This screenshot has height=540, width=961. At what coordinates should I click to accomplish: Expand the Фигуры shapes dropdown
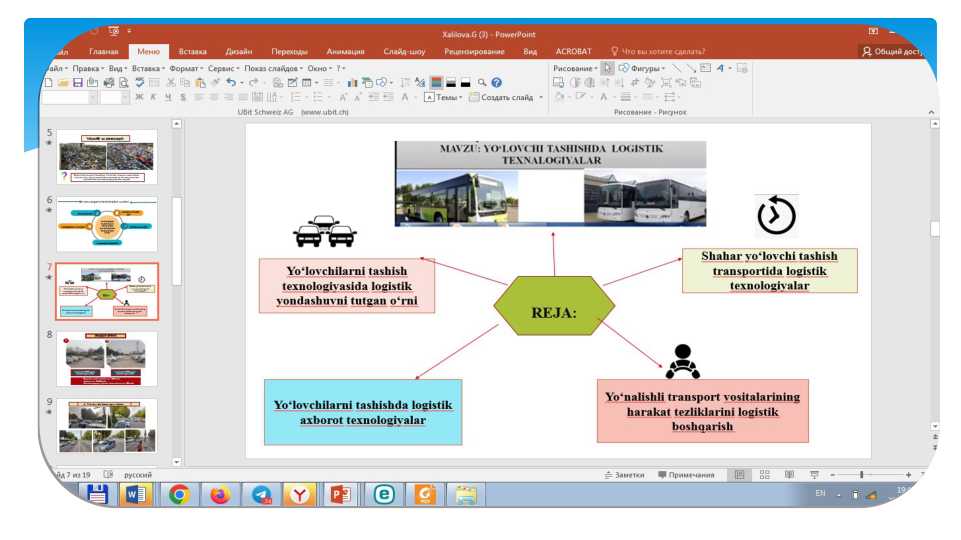coord(647,68)
